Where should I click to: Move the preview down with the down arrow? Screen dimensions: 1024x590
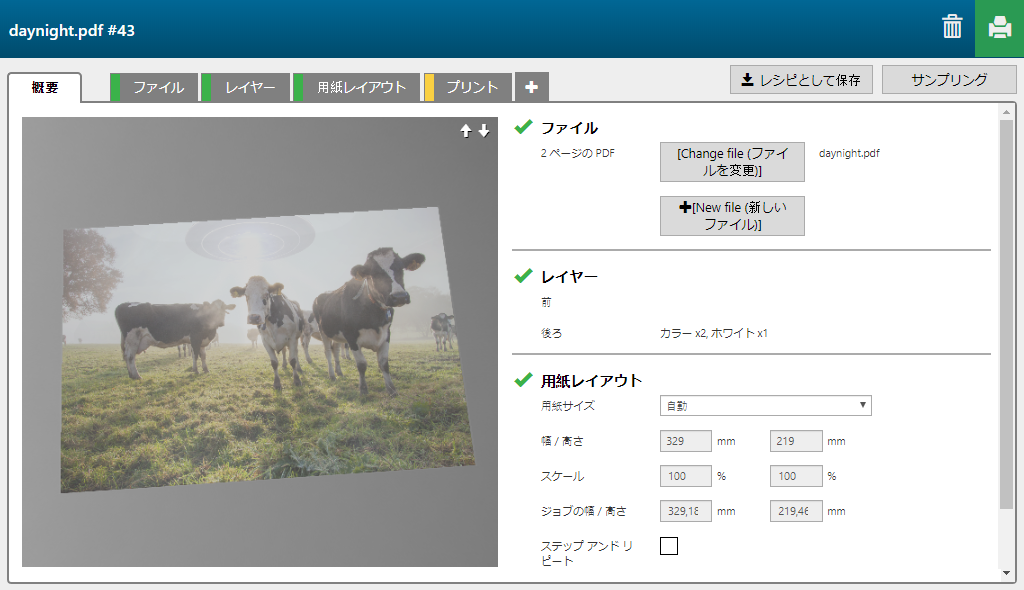coord(484,131)
